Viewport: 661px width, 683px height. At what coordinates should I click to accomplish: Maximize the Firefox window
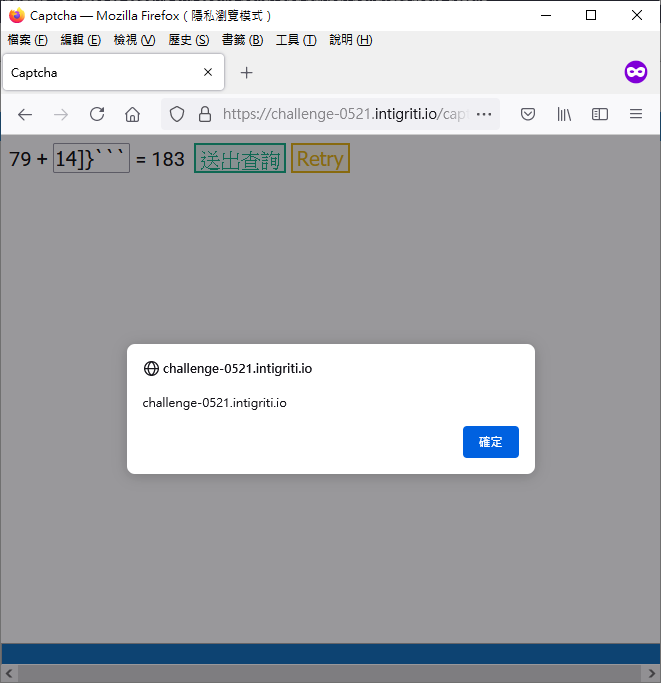coord(591,15)
